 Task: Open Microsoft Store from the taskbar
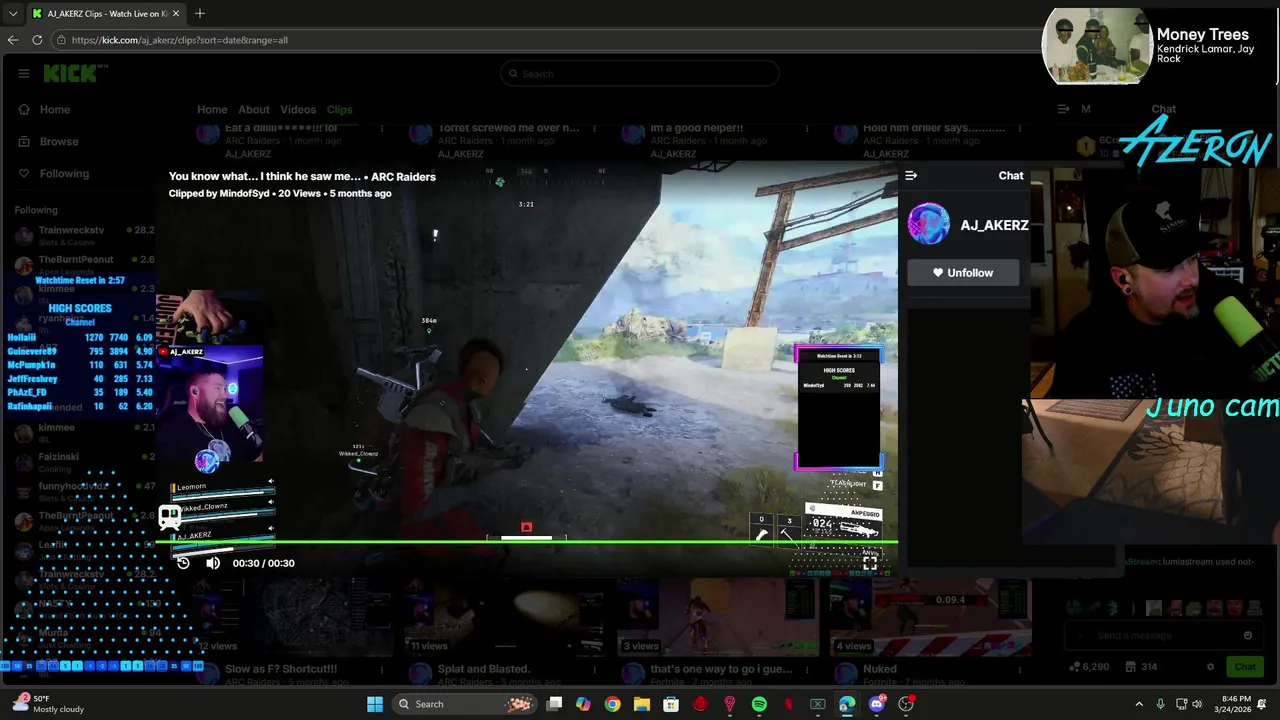[671, 704]
